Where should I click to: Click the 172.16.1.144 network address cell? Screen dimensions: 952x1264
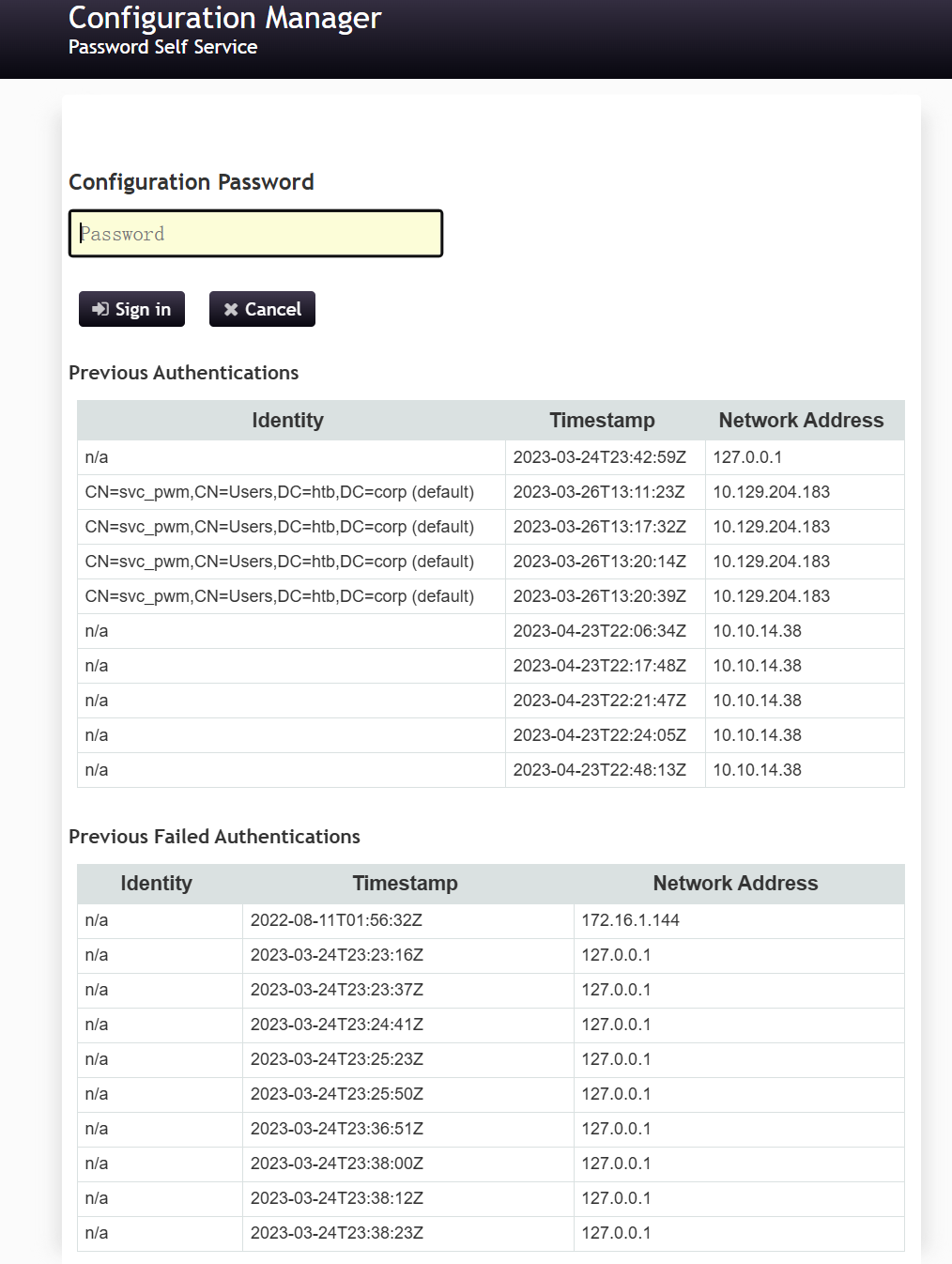[630, 920]
